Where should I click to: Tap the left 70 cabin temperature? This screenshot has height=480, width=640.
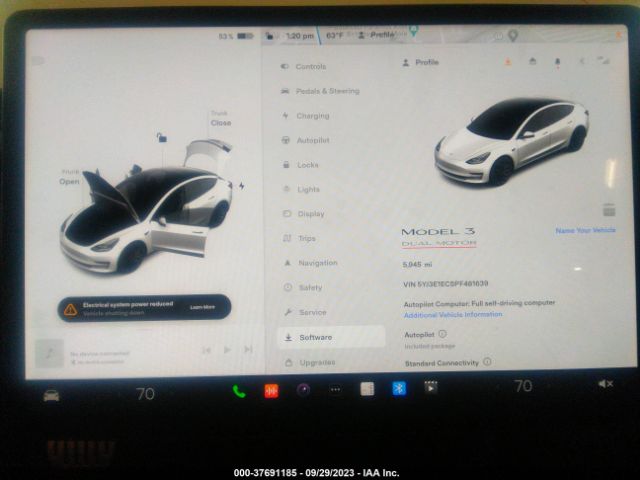pos(145,394)
